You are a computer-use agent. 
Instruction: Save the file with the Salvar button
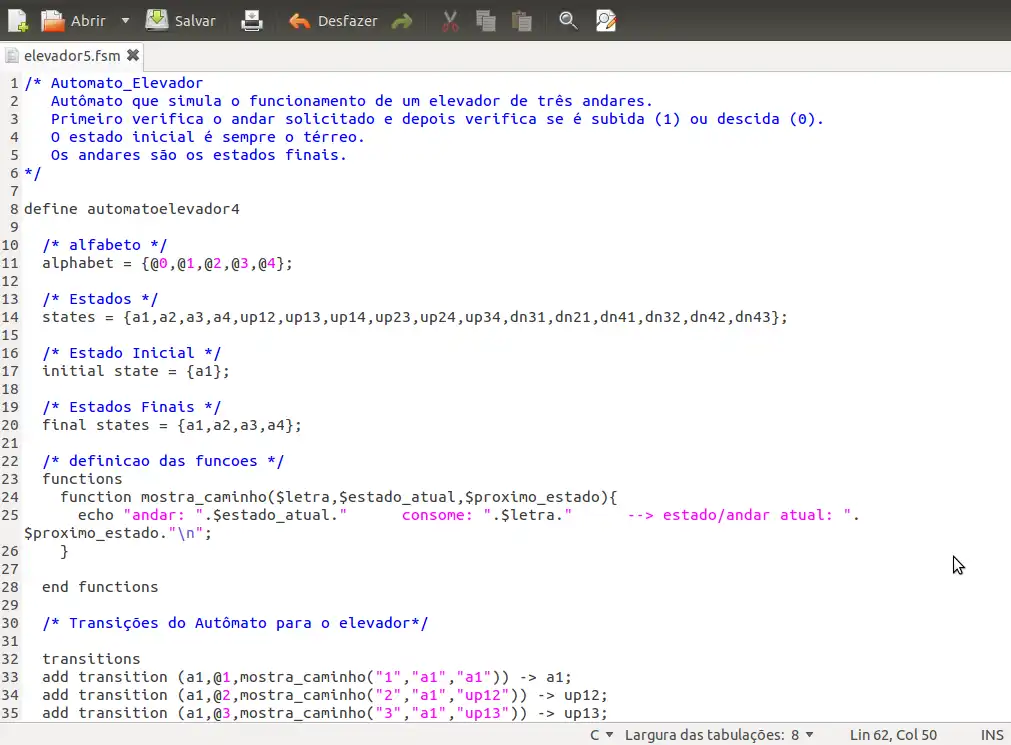pyautogui.click(x=181, y=21)
